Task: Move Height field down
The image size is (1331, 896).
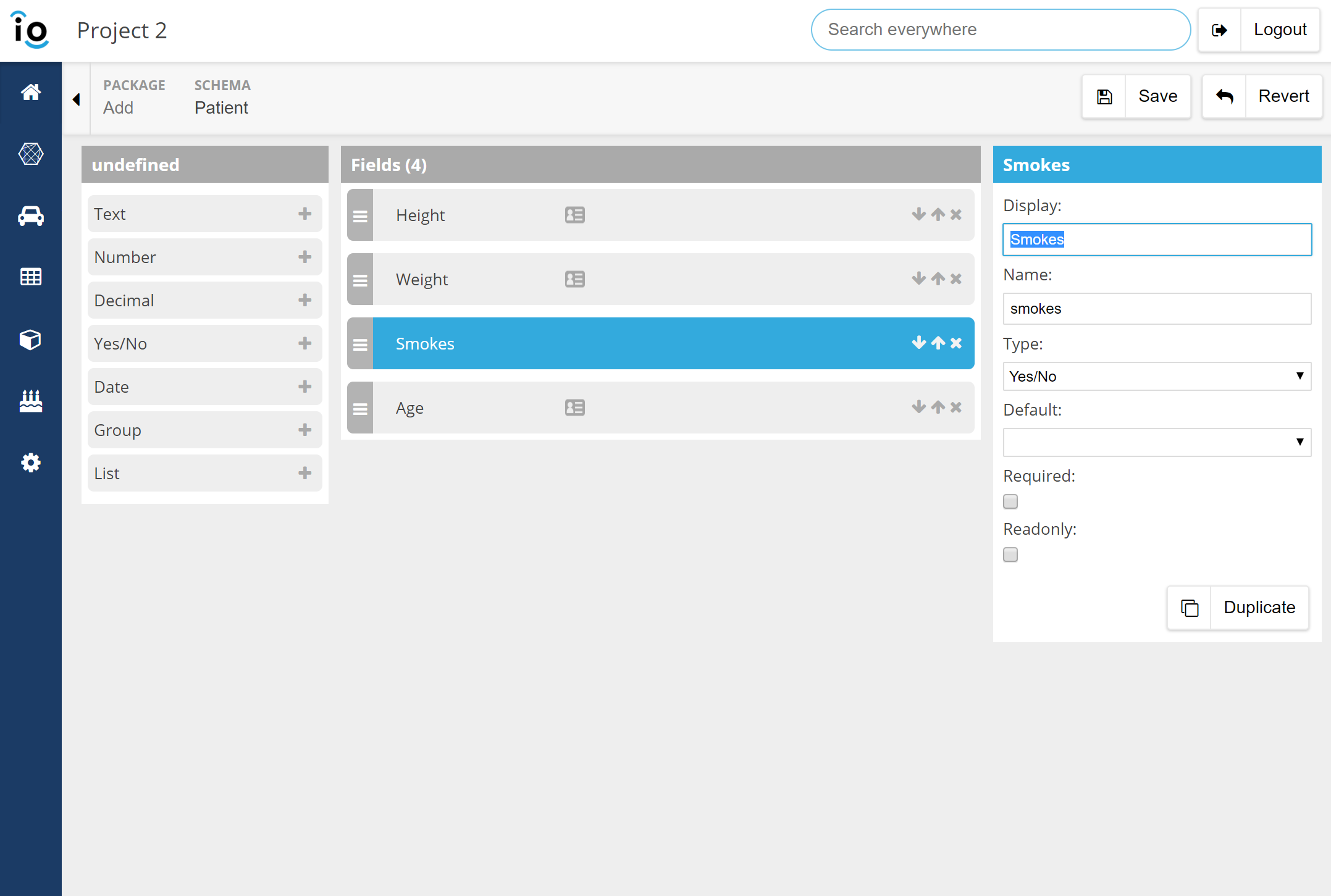Action: point(919,214)
